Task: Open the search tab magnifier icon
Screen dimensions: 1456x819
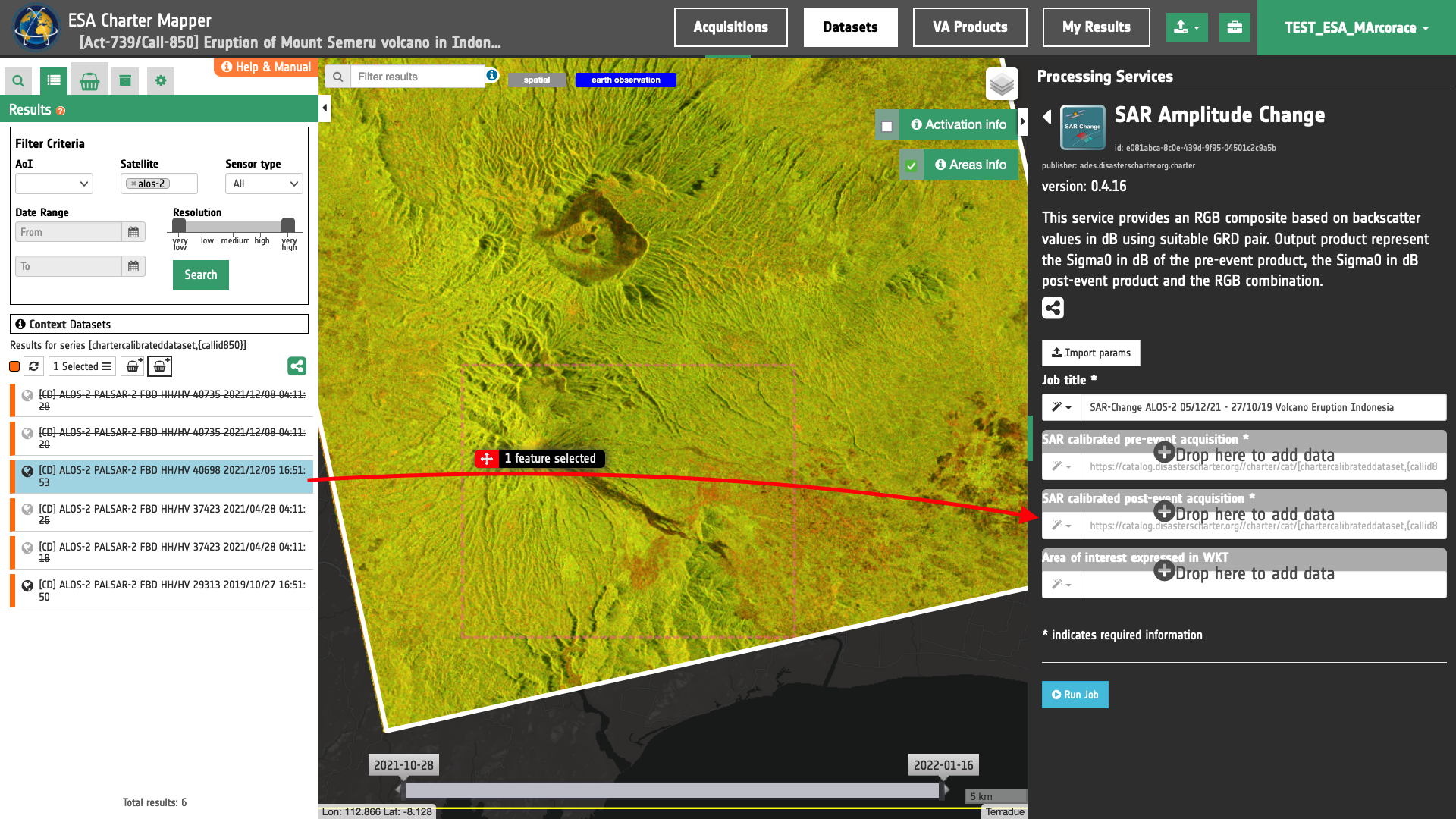Action: click(18, 80)
